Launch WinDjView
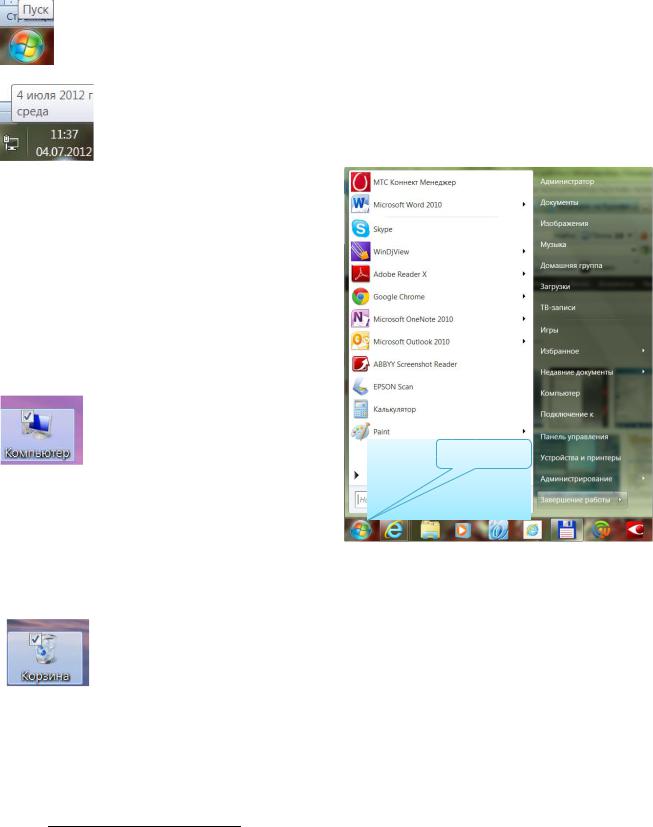The height and width of the screenshot is (827, 653). point(440,252)
